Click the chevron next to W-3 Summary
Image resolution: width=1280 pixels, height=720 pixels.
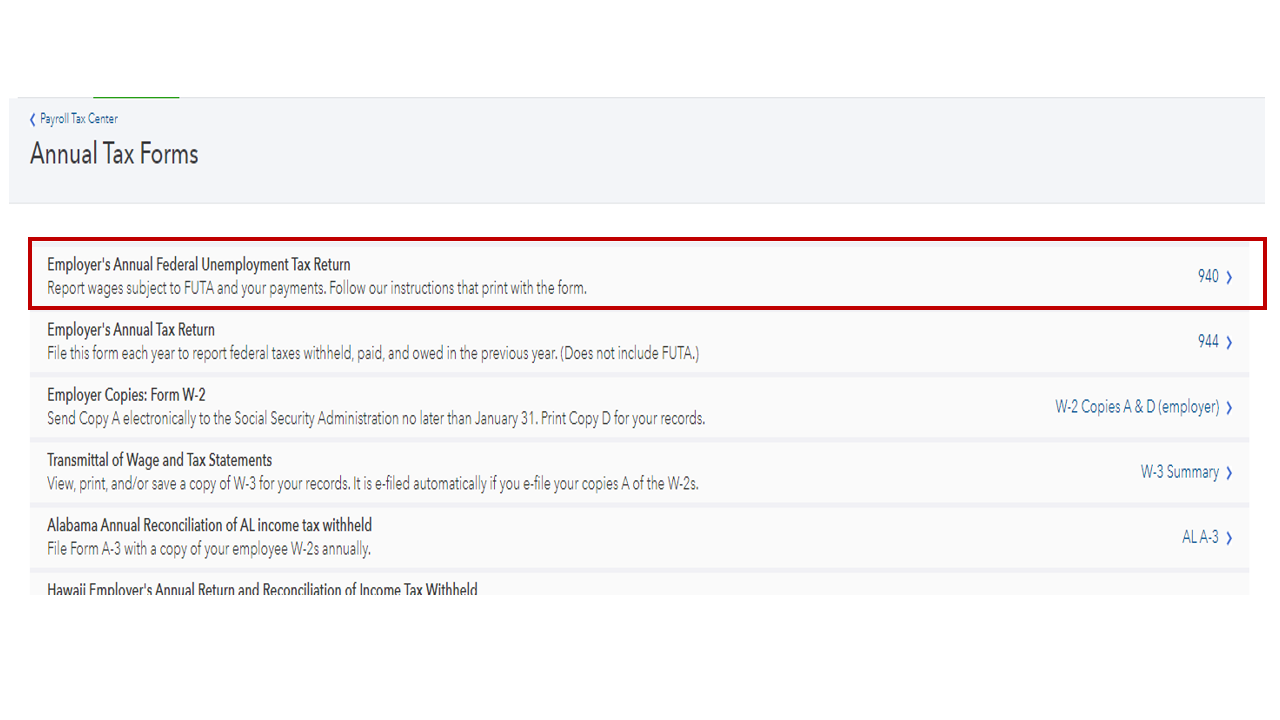pyautogui.click(x=1229, y=473)
